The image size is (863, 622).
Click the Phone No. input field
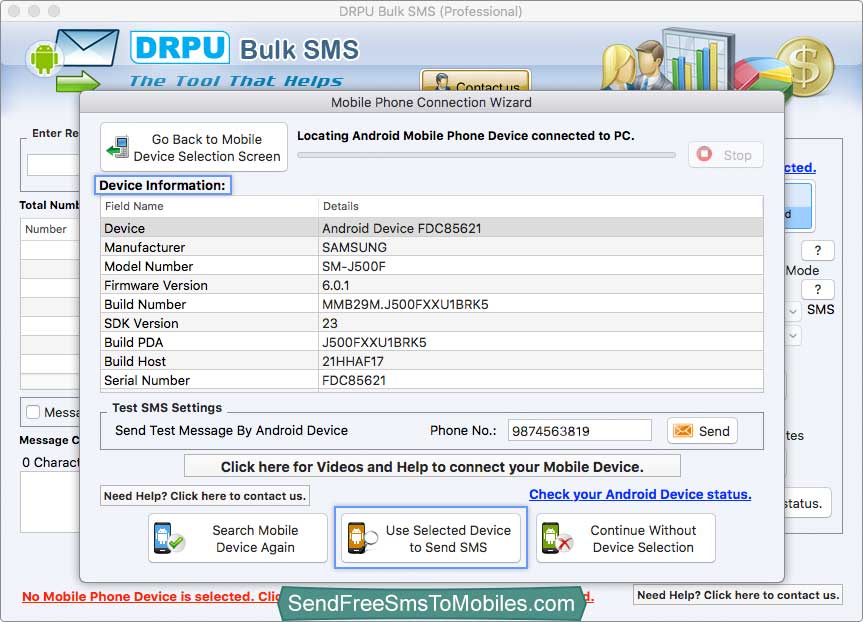point(580,430)
